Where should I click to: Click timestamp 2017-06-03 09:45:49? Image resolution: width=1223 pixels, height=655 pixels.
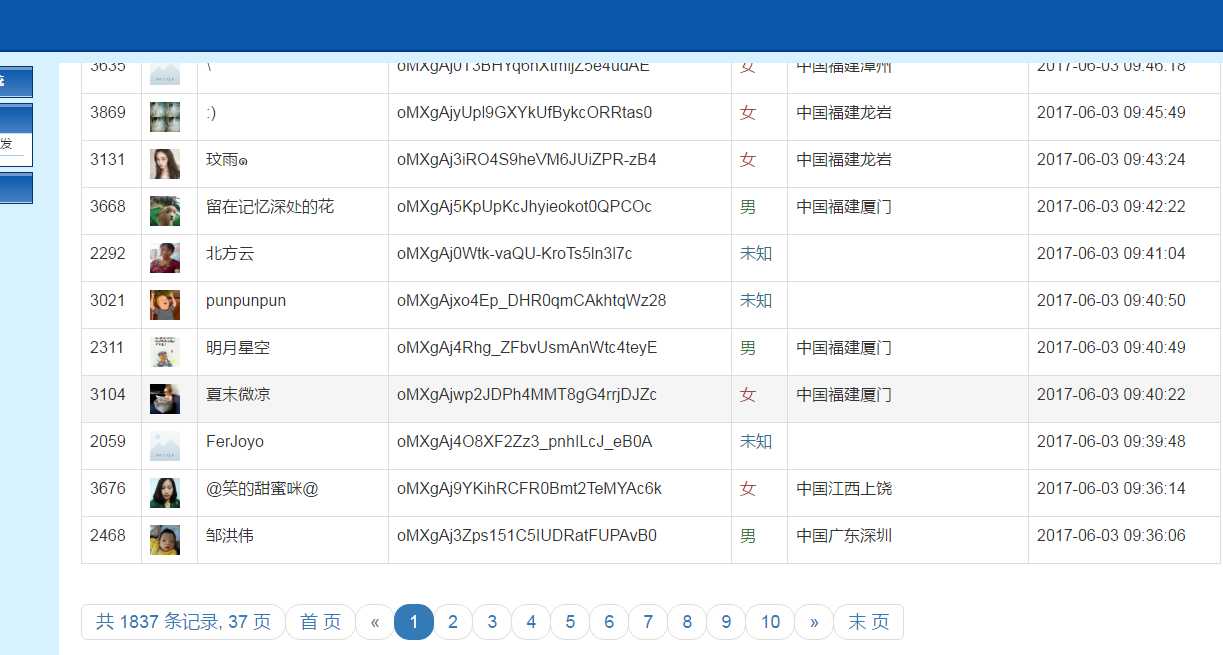1111,112
